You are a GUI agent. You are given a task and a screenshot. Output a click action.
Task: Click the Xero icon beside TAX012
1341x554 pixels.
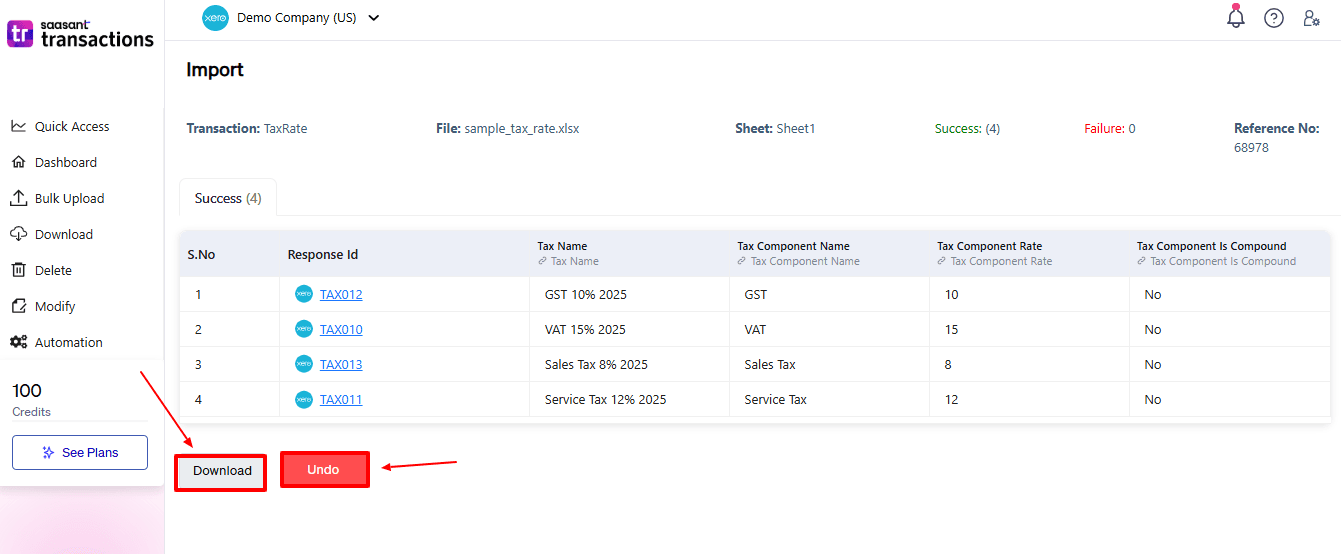pyautogui.click(x=304, y=294)
